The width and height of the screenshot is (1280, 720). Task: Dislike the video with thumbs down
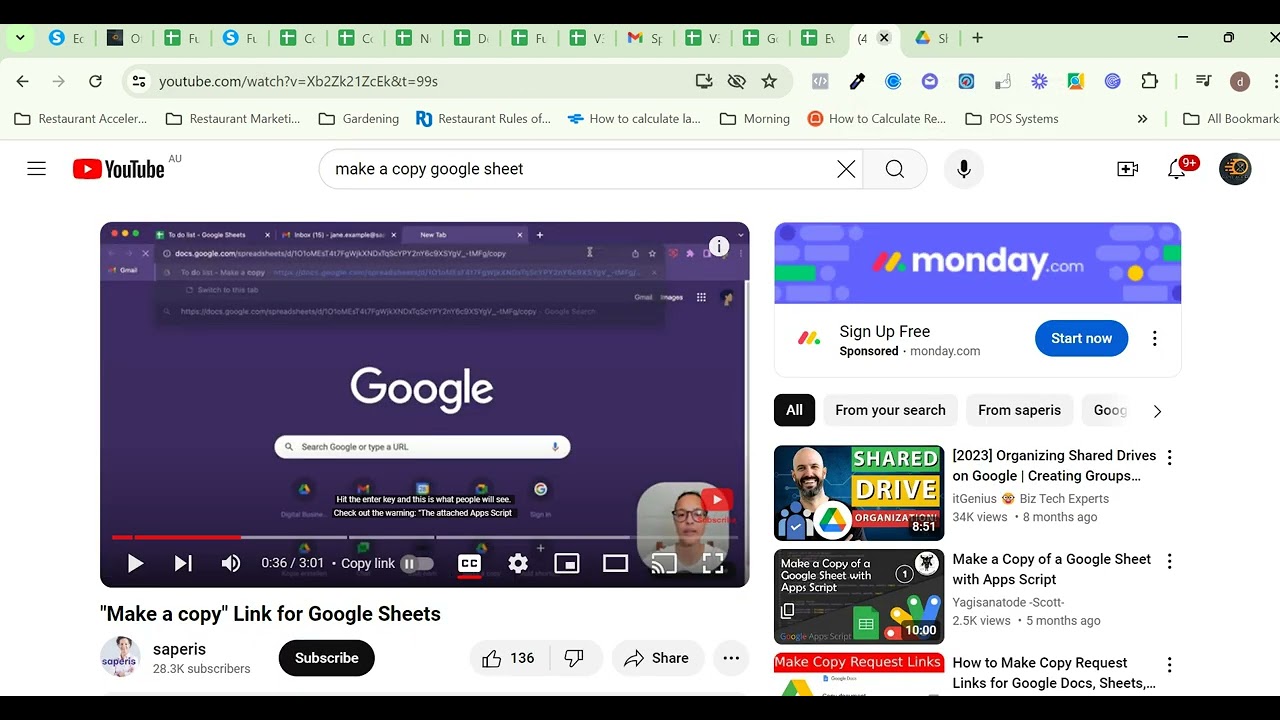click(x=574, y=658)
